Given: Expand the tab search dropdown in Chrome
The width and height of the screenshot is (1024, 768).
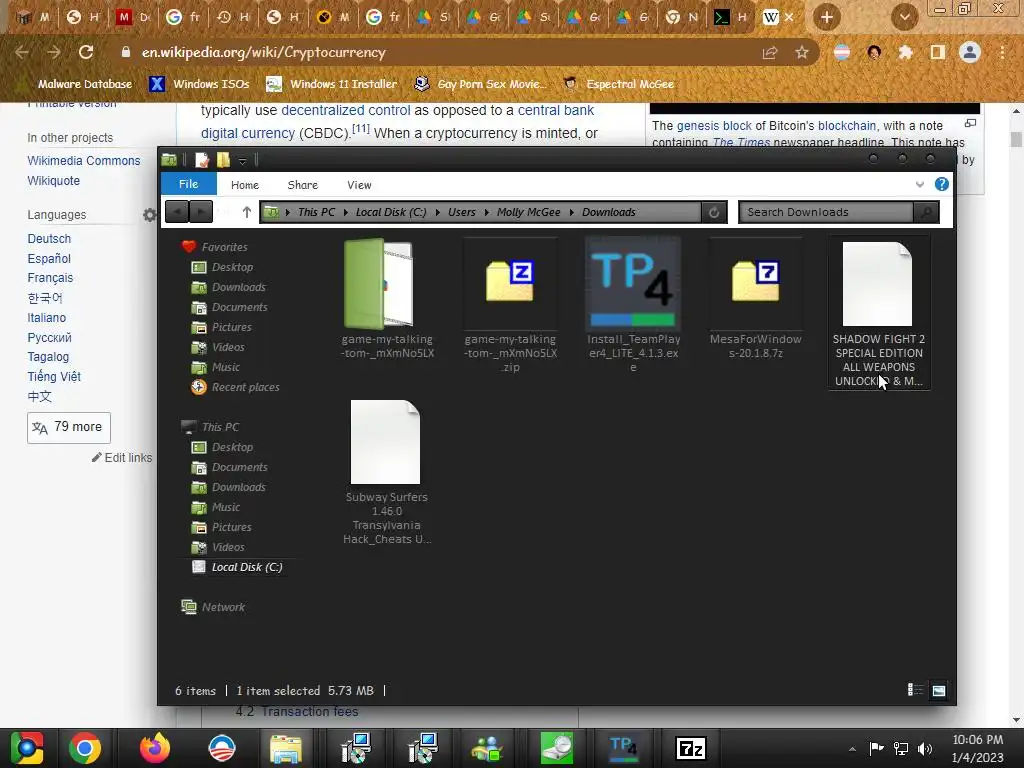Looking at the screenshot, I should 904,17.
